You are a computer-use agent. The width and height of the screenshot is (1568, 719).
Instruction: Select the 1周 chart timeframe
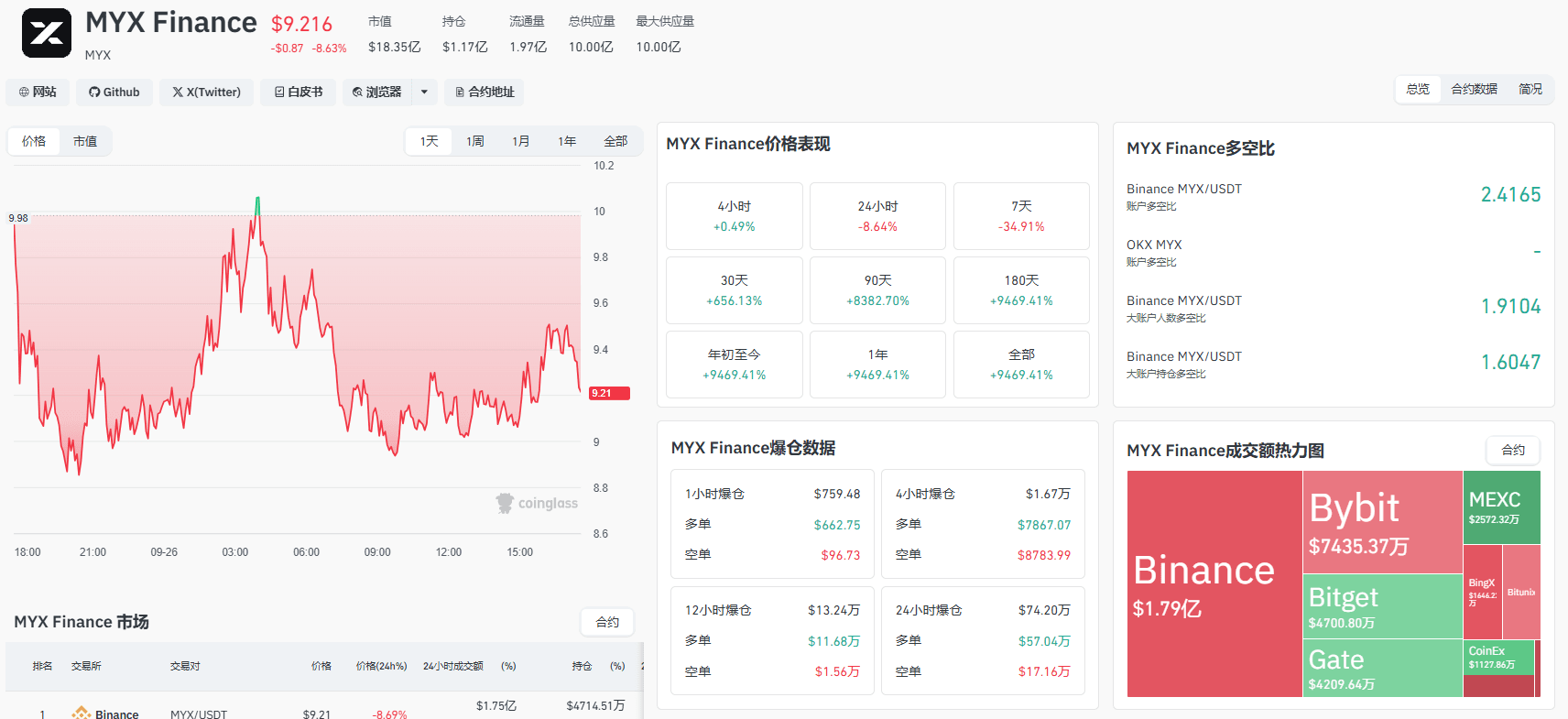[x=475, y=141]
